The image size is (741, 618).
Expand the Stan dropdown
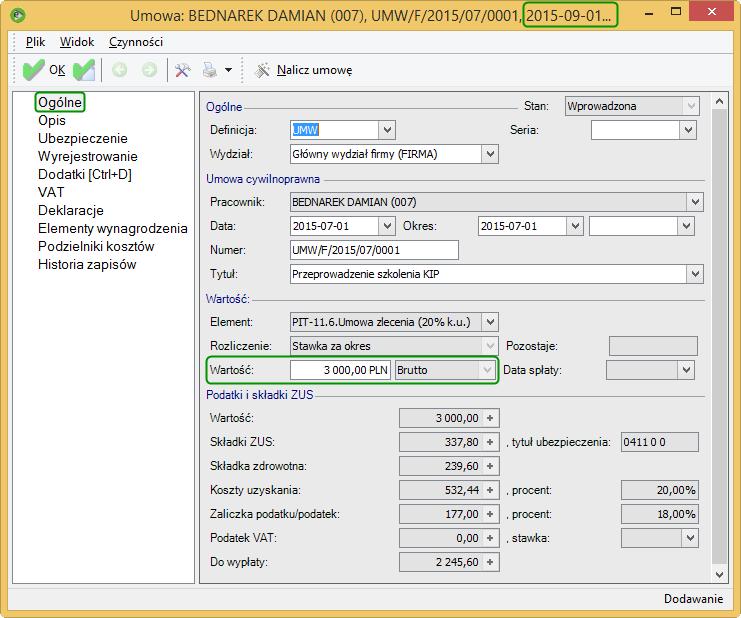click(x=691, y=106)
